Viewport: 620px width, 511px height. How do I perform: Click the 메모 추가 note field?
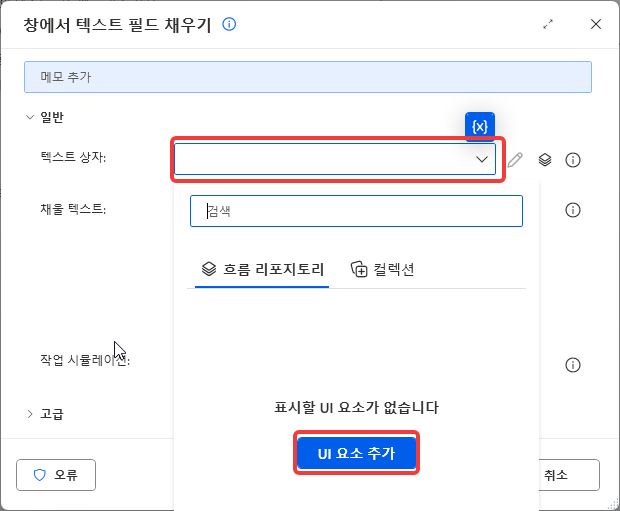[308, 77]
